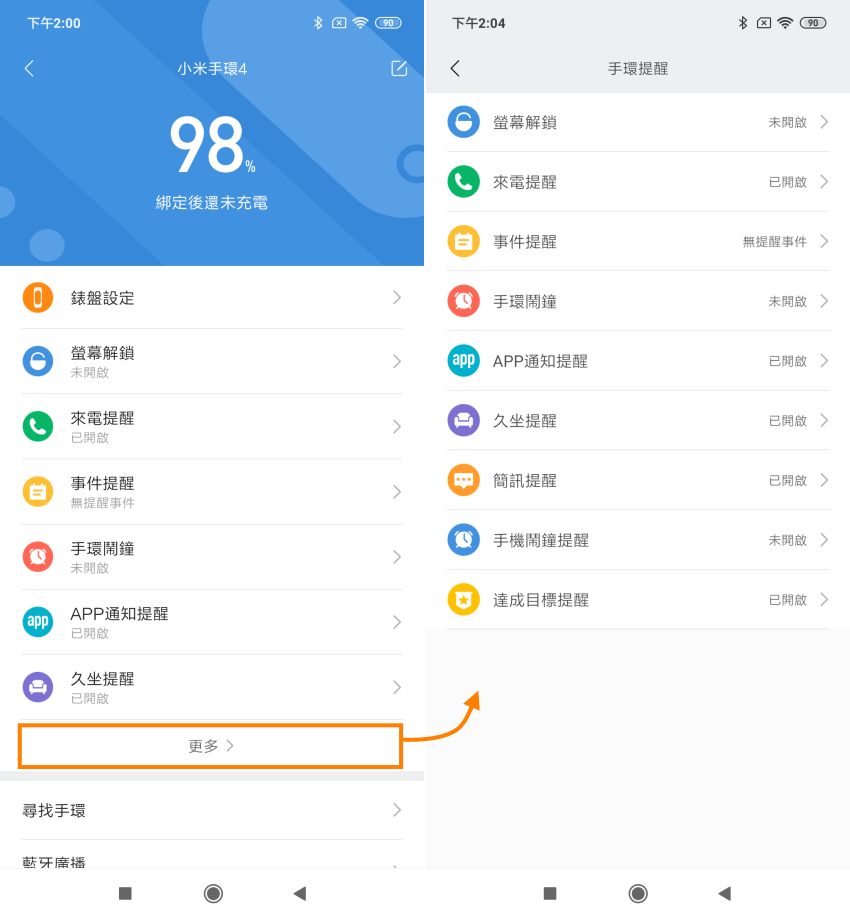This screenshot has height=919, width=850.
Task: Tap green 來電提醒 phone icon in left screen
Action: [38, 426]
